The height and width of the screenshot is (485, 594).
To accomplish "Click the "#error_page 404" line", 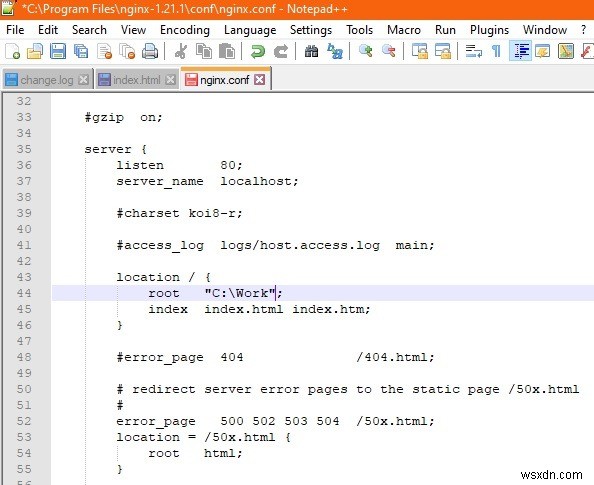I will tap(275, 357).
